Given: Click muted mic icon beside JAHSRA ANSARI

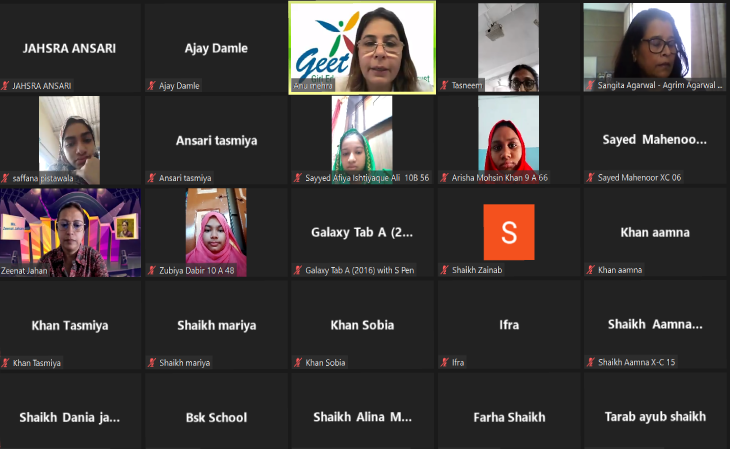Looking at the screenshot, I should 6,86.
